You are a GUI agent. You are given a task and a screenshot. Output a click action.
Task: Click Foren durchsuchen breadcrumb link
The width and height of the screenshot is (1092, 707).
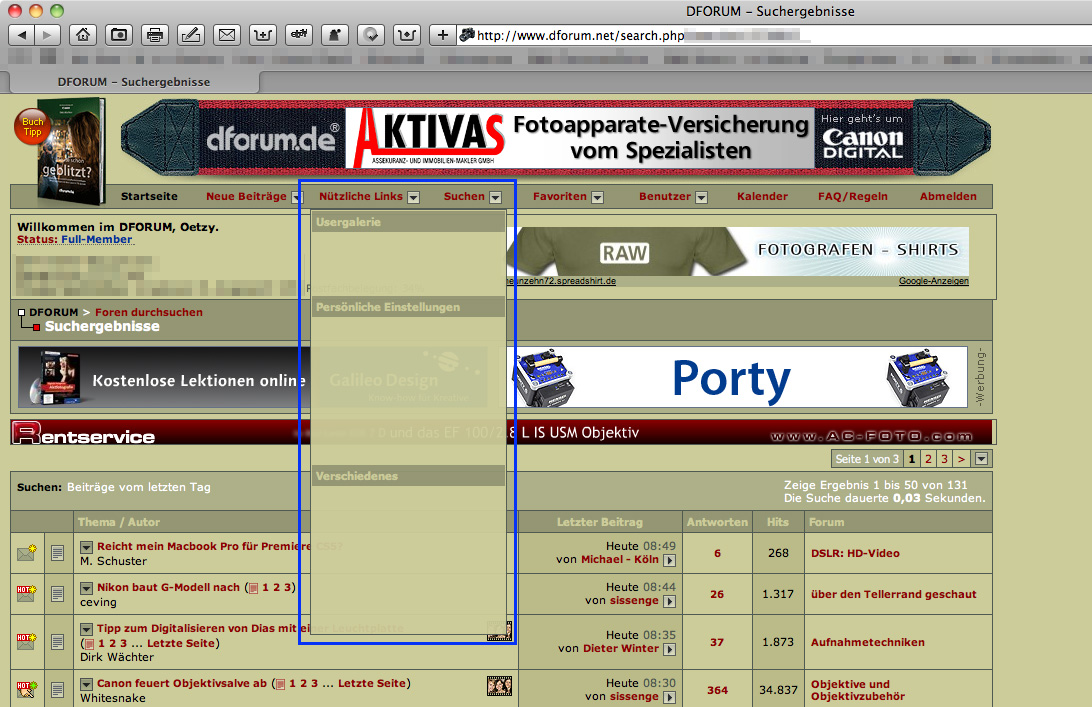[149, 312]
